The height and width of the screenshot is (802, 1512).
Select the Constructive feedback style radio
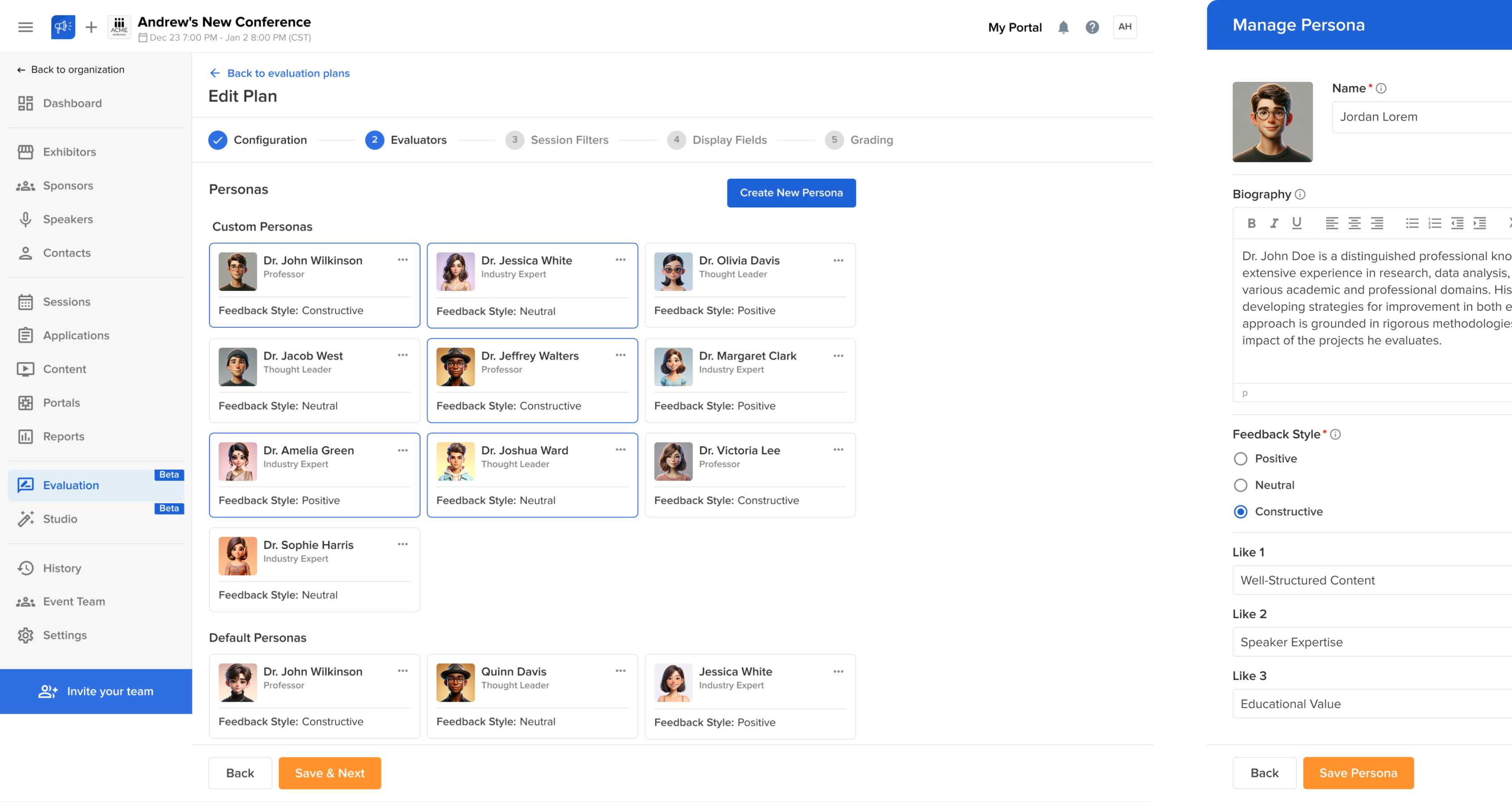(1240, 511)
